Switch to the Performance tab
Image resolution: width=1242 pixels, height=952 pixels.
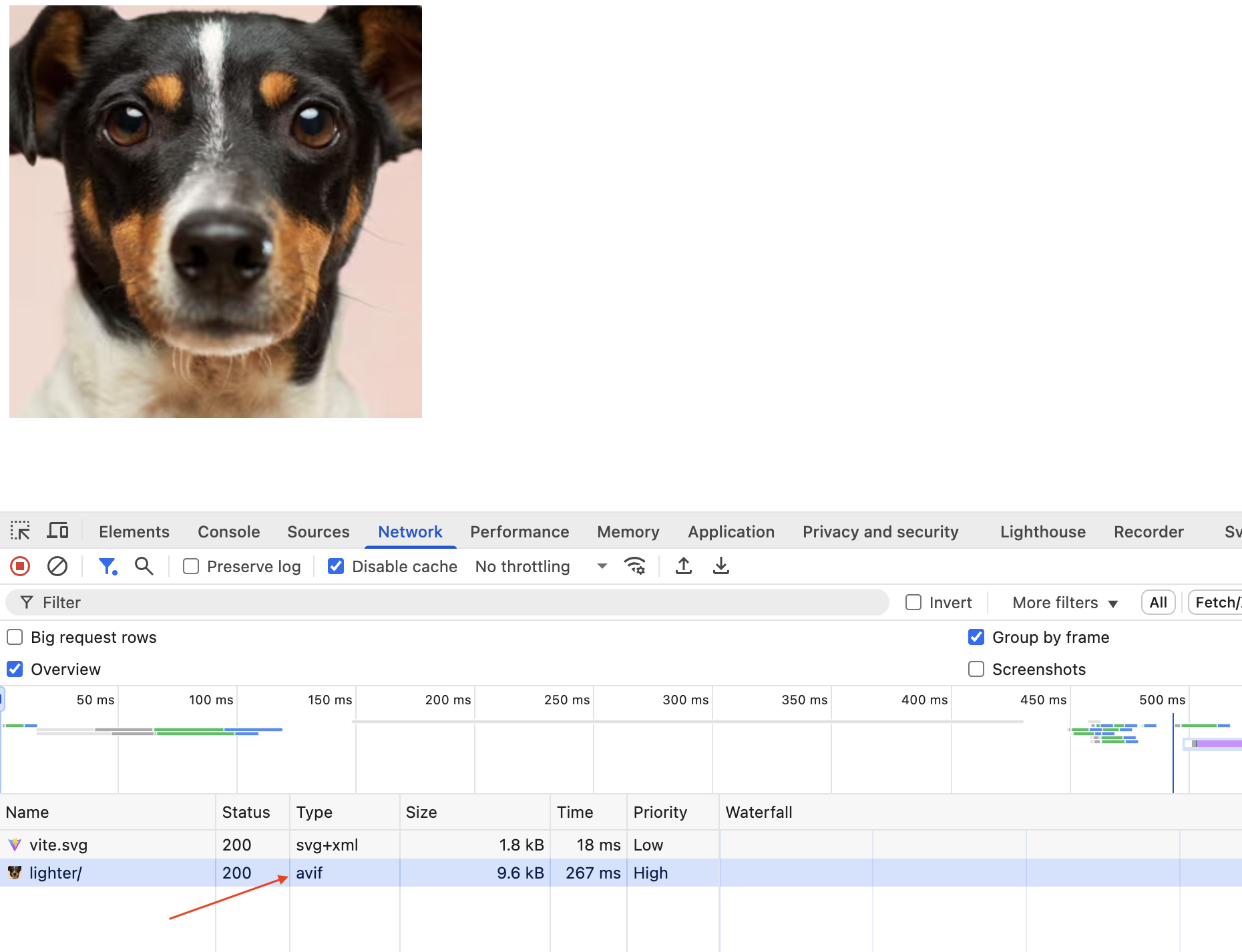point(520,531)
